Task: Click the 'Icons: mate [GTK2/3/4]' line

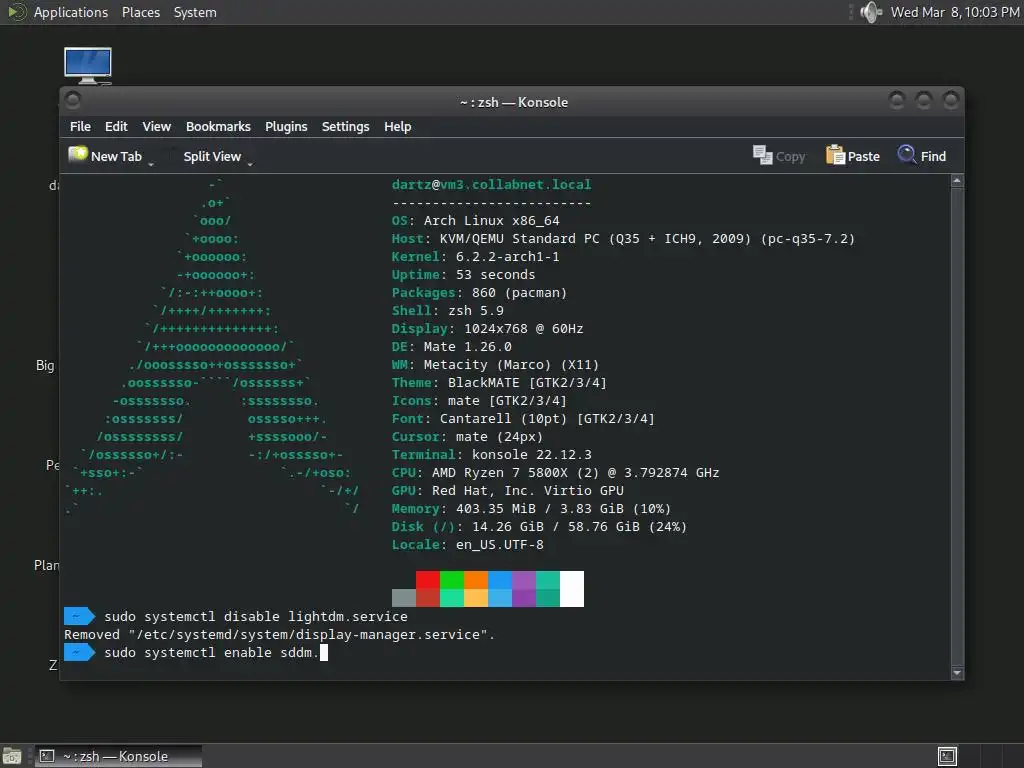Action: [x=479, y=401]
